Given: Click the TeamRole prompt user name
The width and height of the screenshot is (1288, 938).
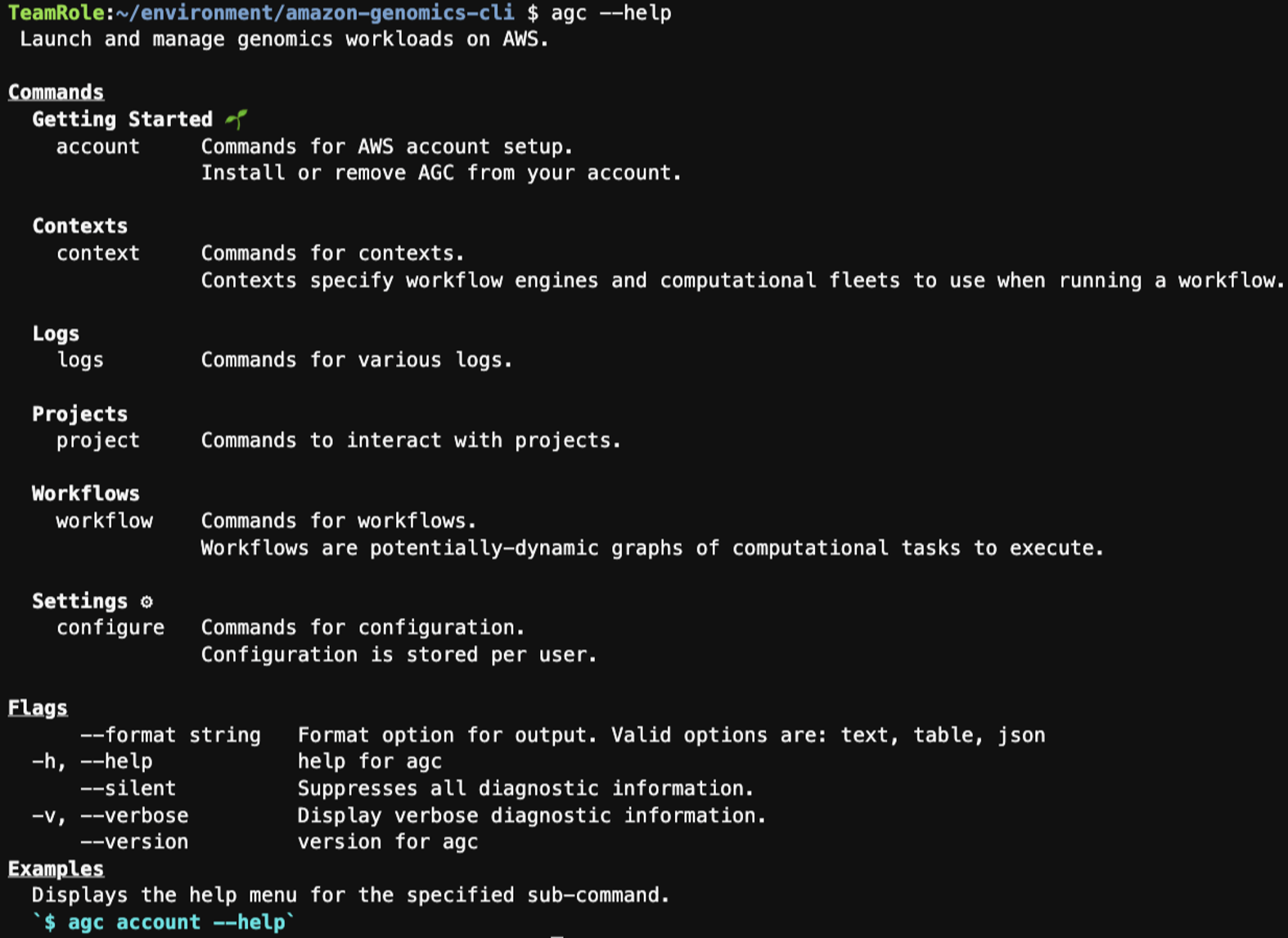Looking at the screenshot, I should tap(56, 13).
